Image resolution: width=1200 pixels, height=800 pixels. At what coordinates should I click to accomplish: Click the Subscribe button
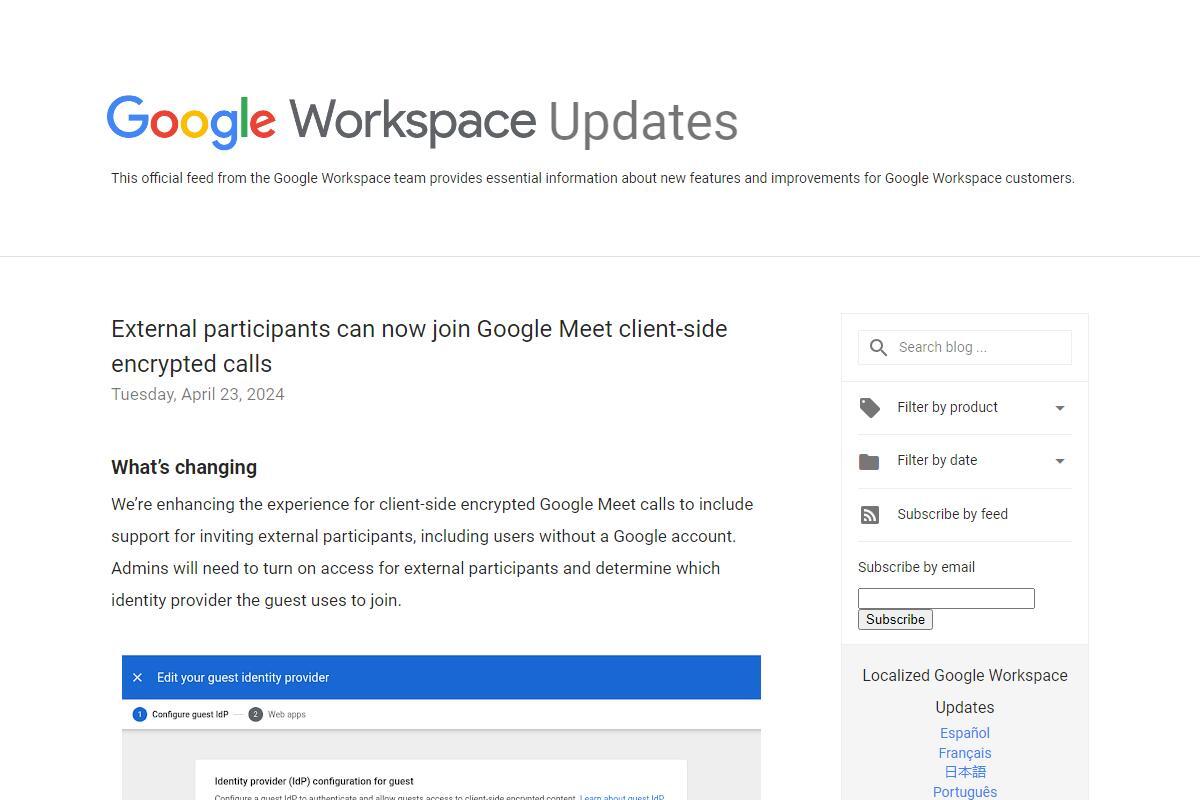click(895, 619)
